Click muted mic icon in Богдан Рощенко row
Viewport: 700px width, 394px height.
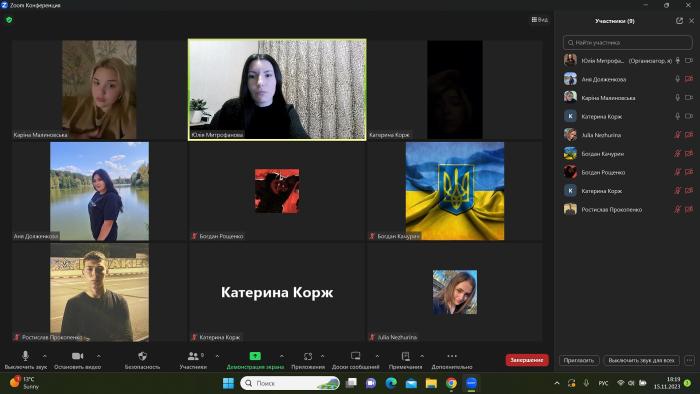click(678, 172)
